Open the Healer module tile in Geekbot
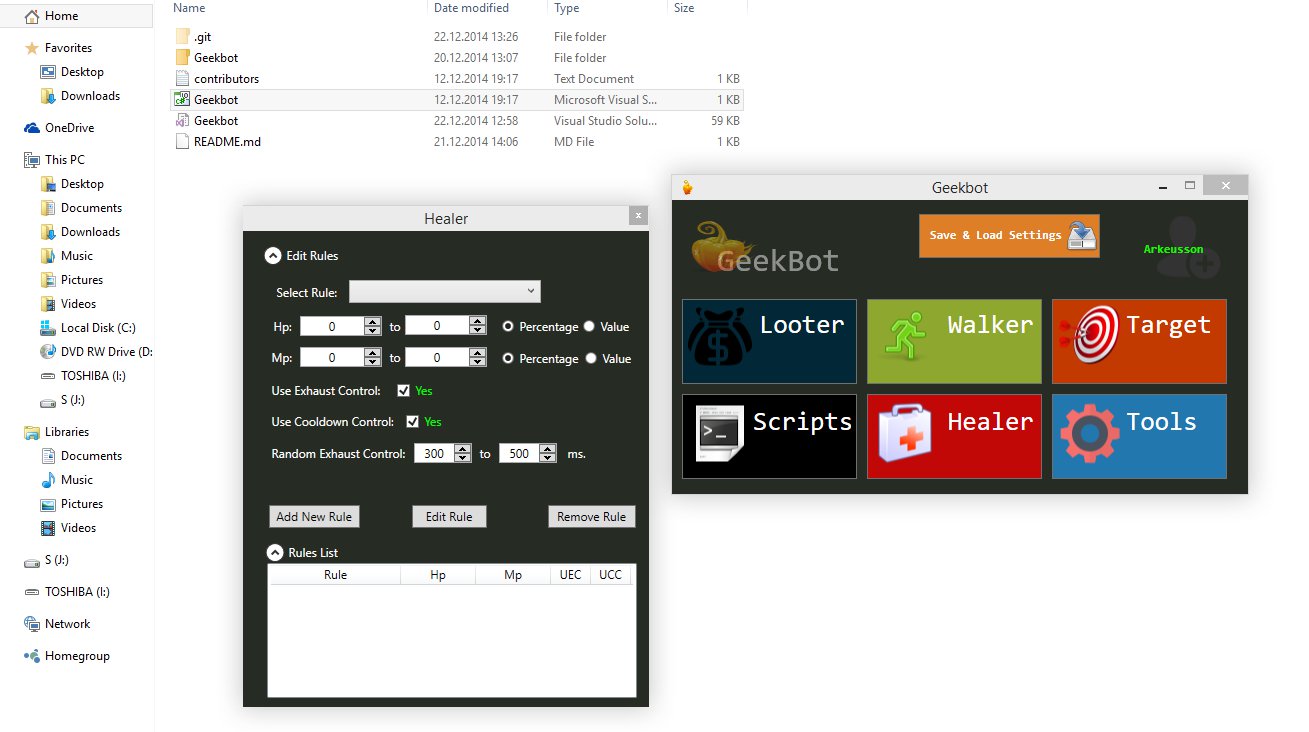The height and width of the screenshot is (732, 1309). click(x=954, y=436)
